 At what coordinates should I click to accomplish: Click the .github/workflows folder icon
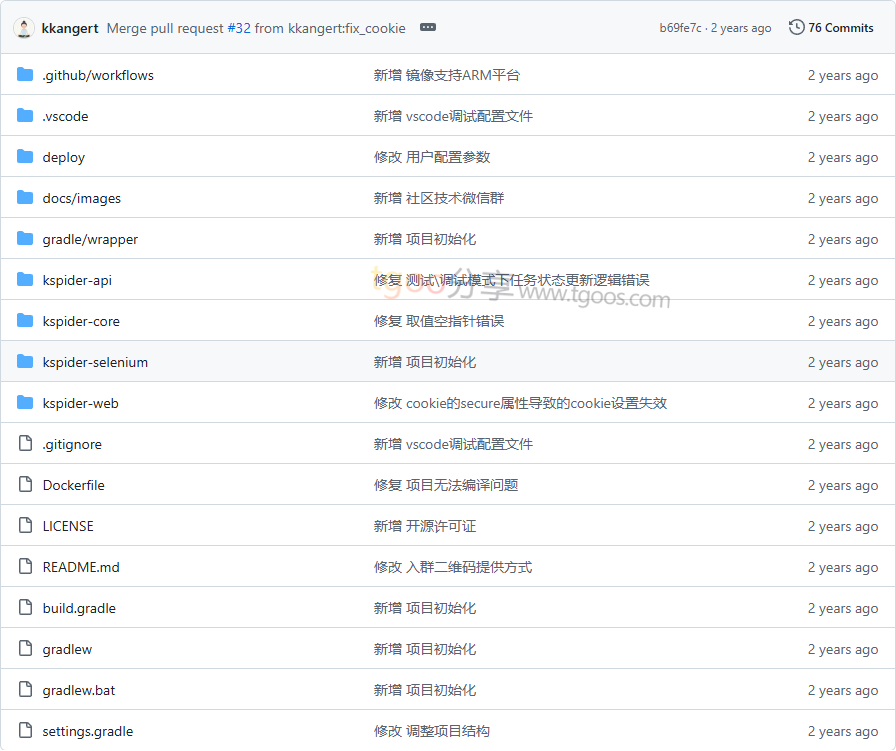[25, 75]
